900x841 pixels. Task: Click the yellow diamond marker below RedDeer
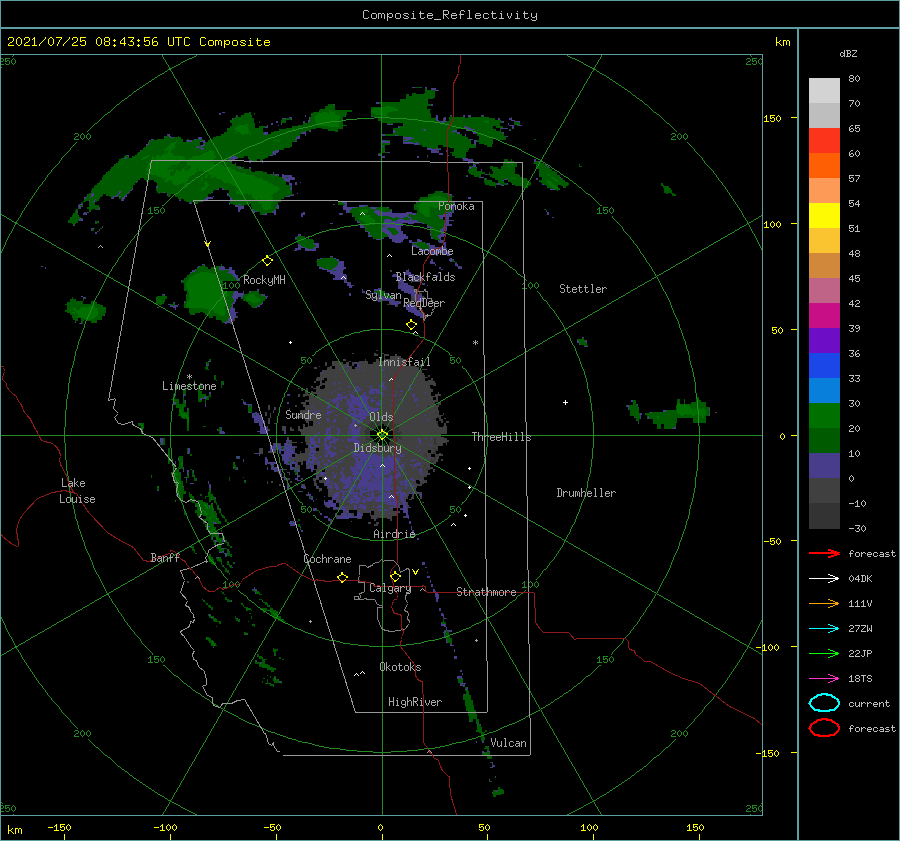click(x=411, y=325)
